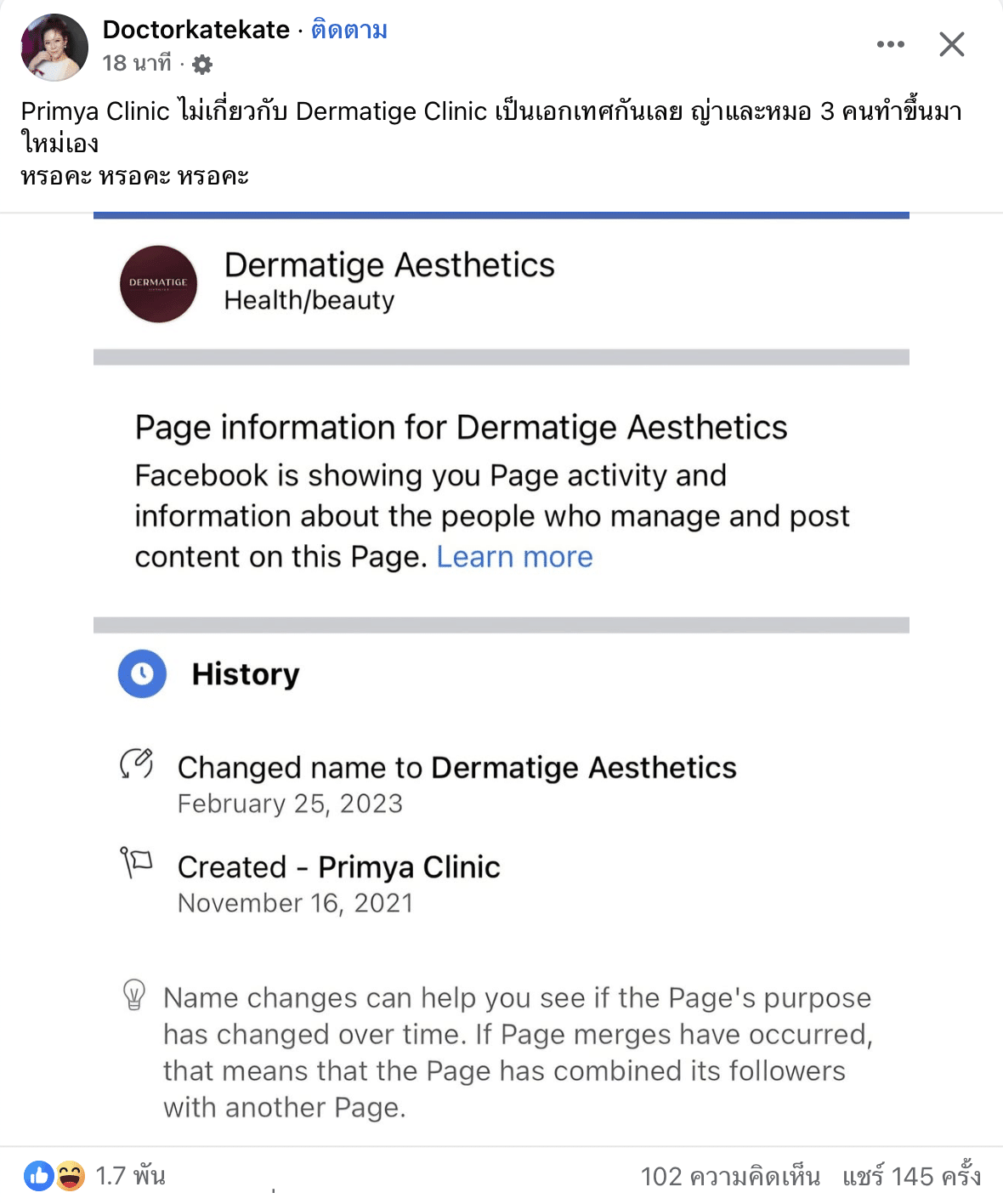Close the post with X icon
The height and width of the screenshot is (1204, 1003).
click(951, 44)
